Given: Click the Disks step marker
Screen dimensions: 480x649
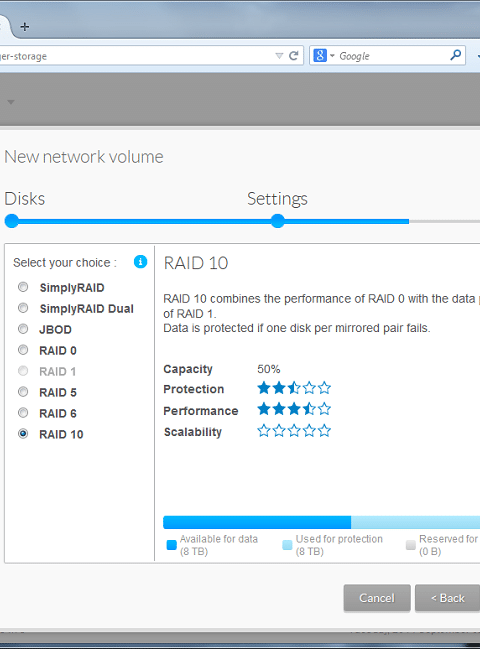Looking at the screenshot, I should tap(12, 221).
